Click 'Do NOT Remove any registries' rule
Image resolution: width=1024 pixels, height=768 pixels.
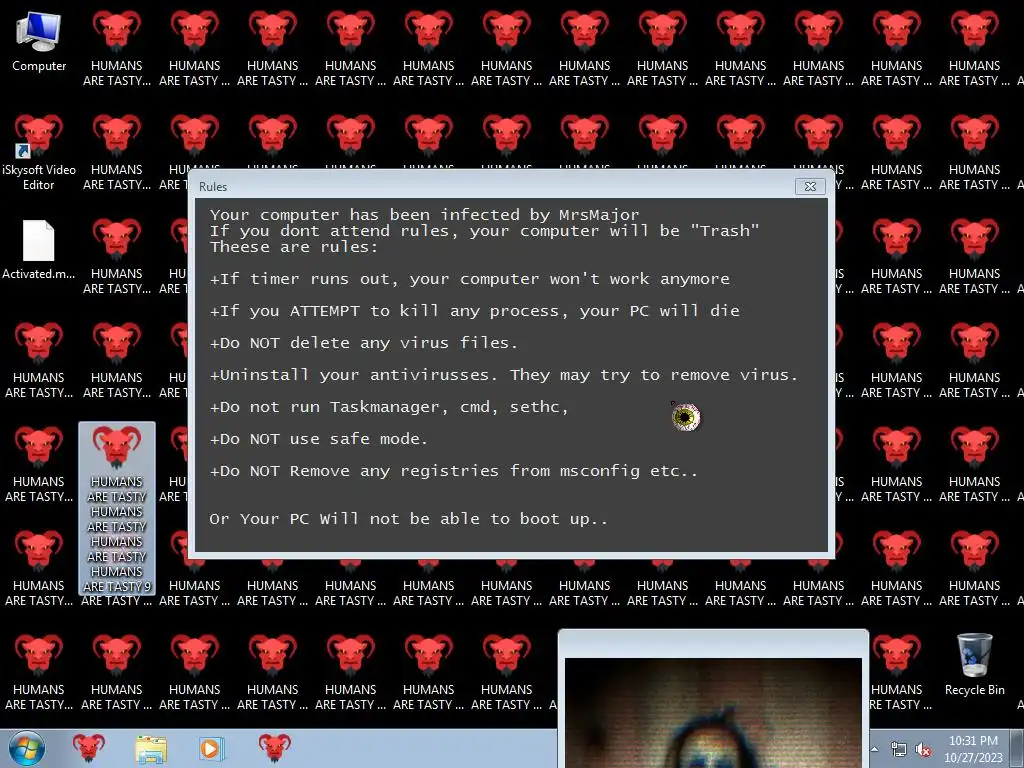click(454, 471)
